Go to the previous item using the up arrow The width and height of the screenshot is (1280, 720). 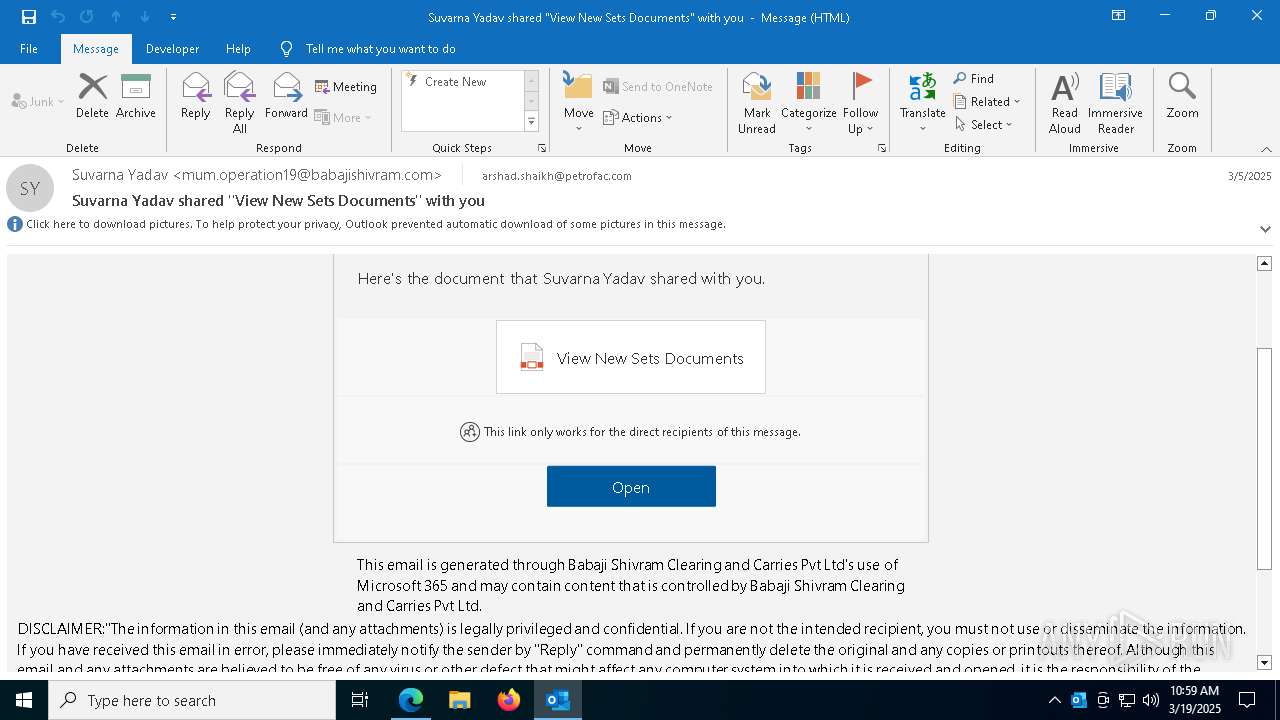coord(116,17)
